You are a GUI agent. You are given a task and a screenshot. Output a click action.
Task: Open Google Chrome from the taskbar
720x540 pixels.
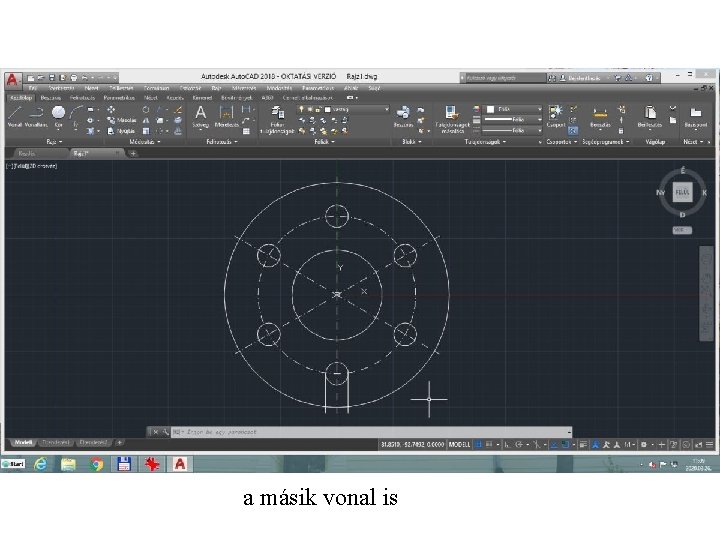tap(96, 464)
